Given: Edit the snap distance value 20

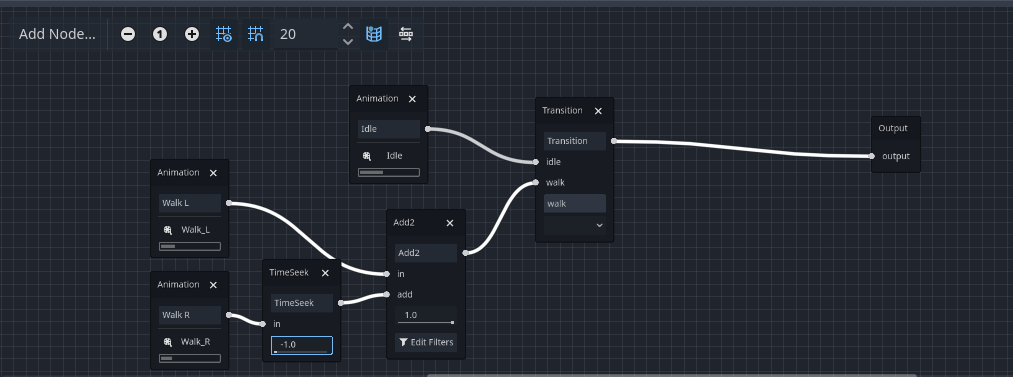Looking at the screenshot, I should tap(306, 34).
